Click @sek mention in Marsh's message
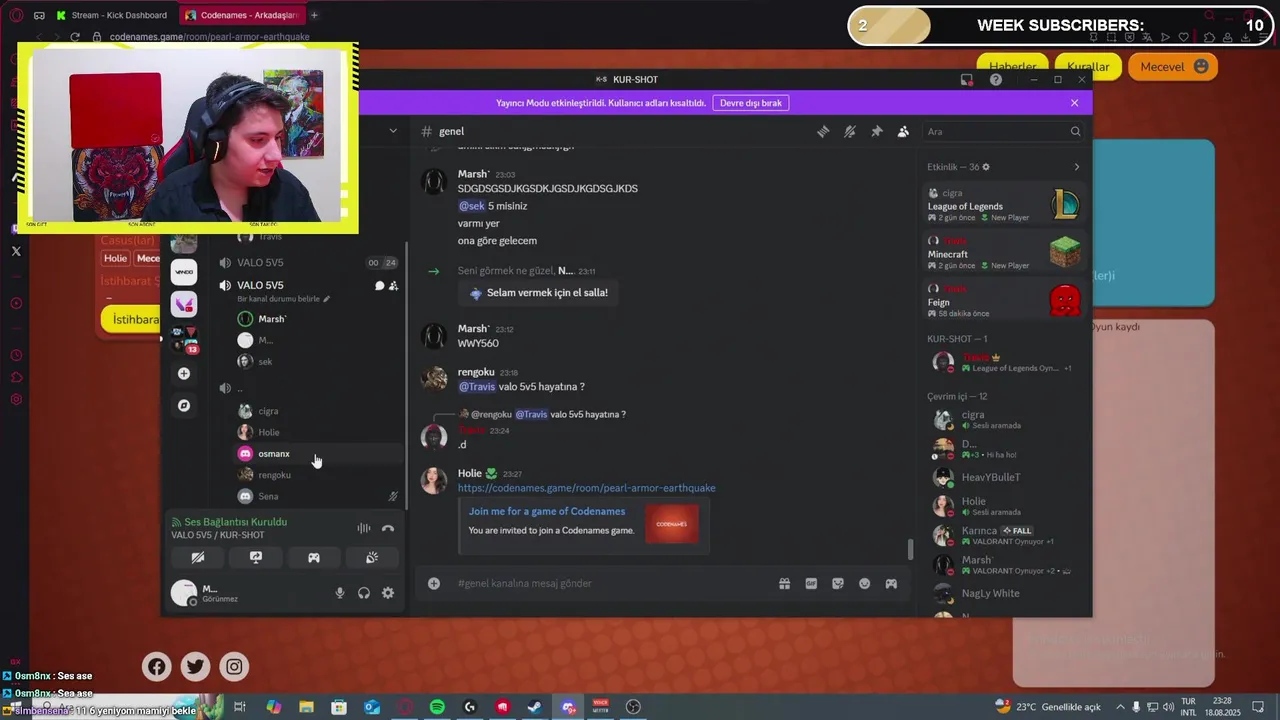The image size is (1280, 720). [471, 206]
